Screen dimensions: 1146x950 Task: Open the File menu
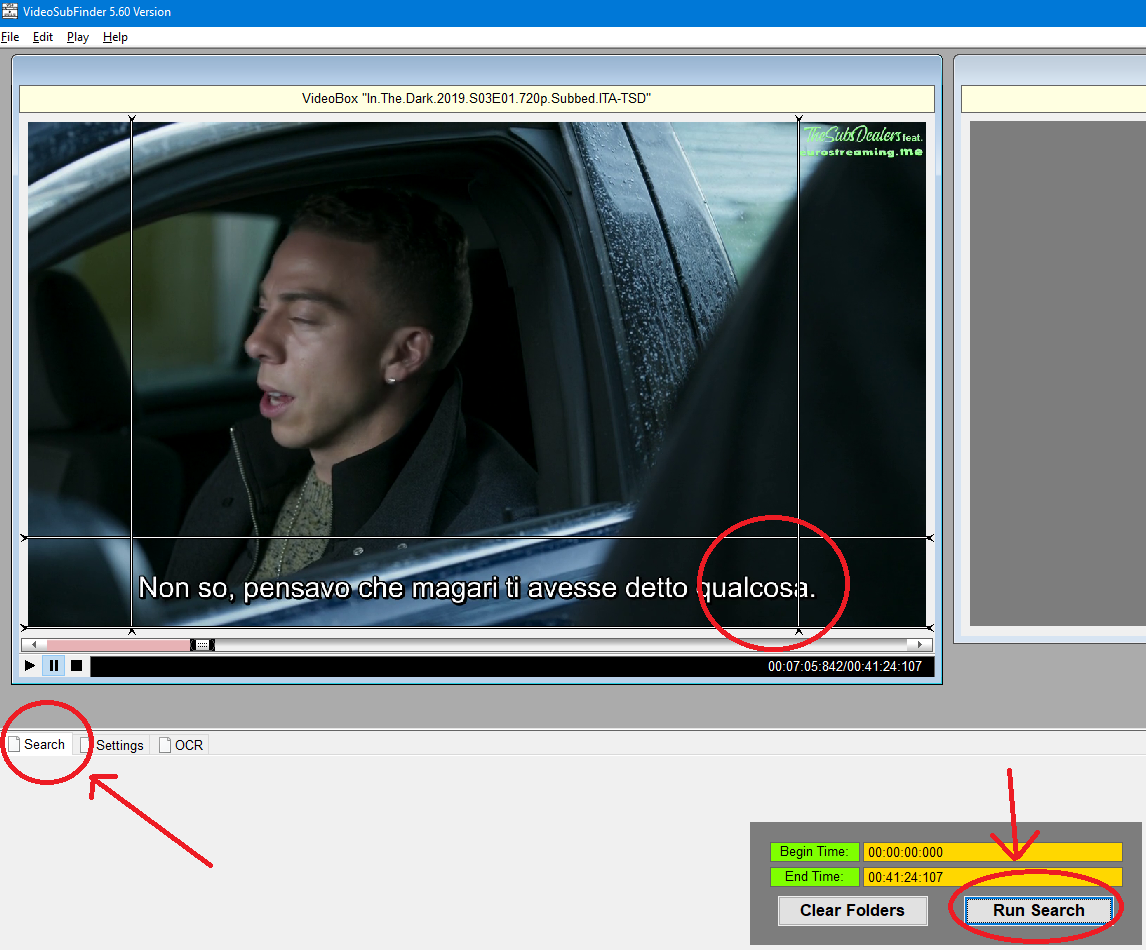pyautogui.click(x=10, y=37)
